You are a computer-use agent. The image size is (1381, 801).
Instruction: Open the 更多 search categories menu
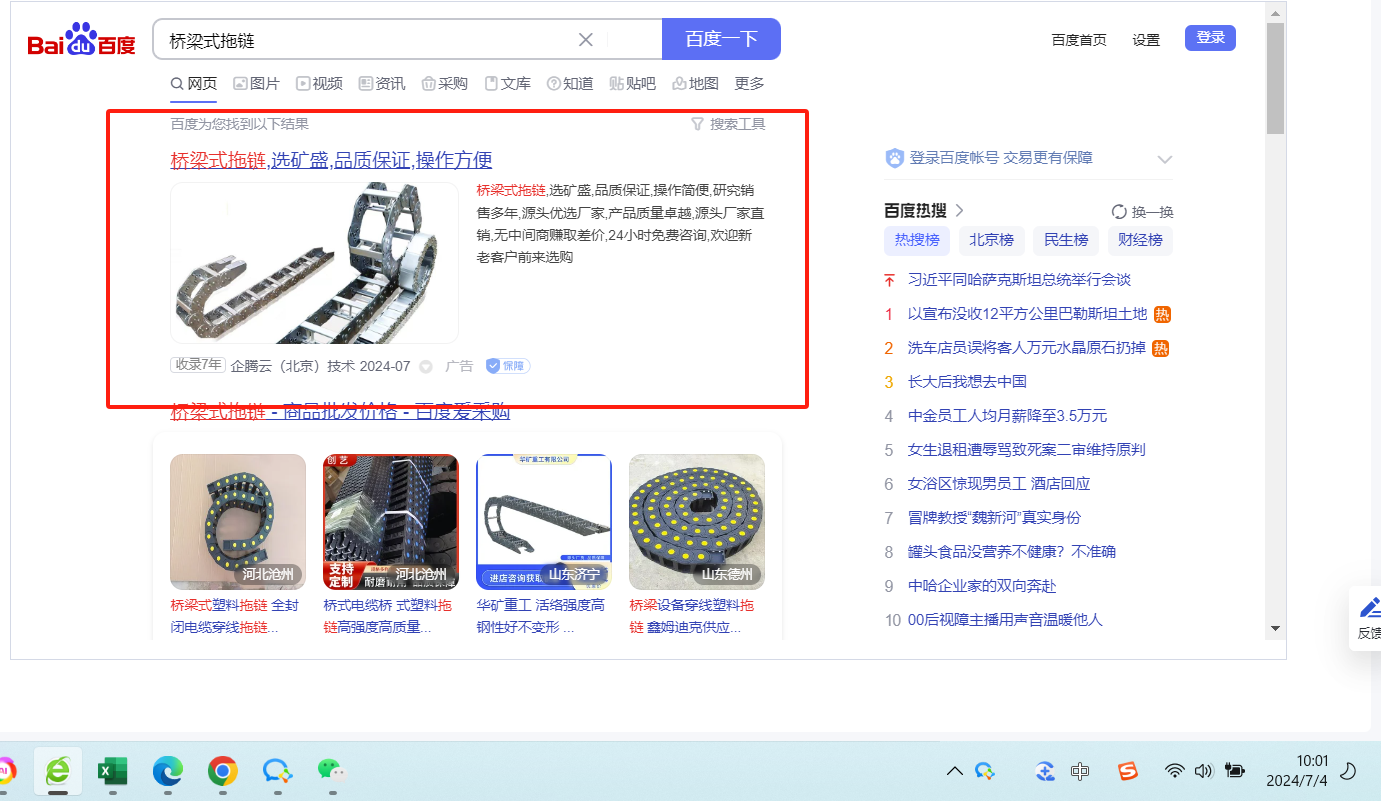[x=749, y=84]
